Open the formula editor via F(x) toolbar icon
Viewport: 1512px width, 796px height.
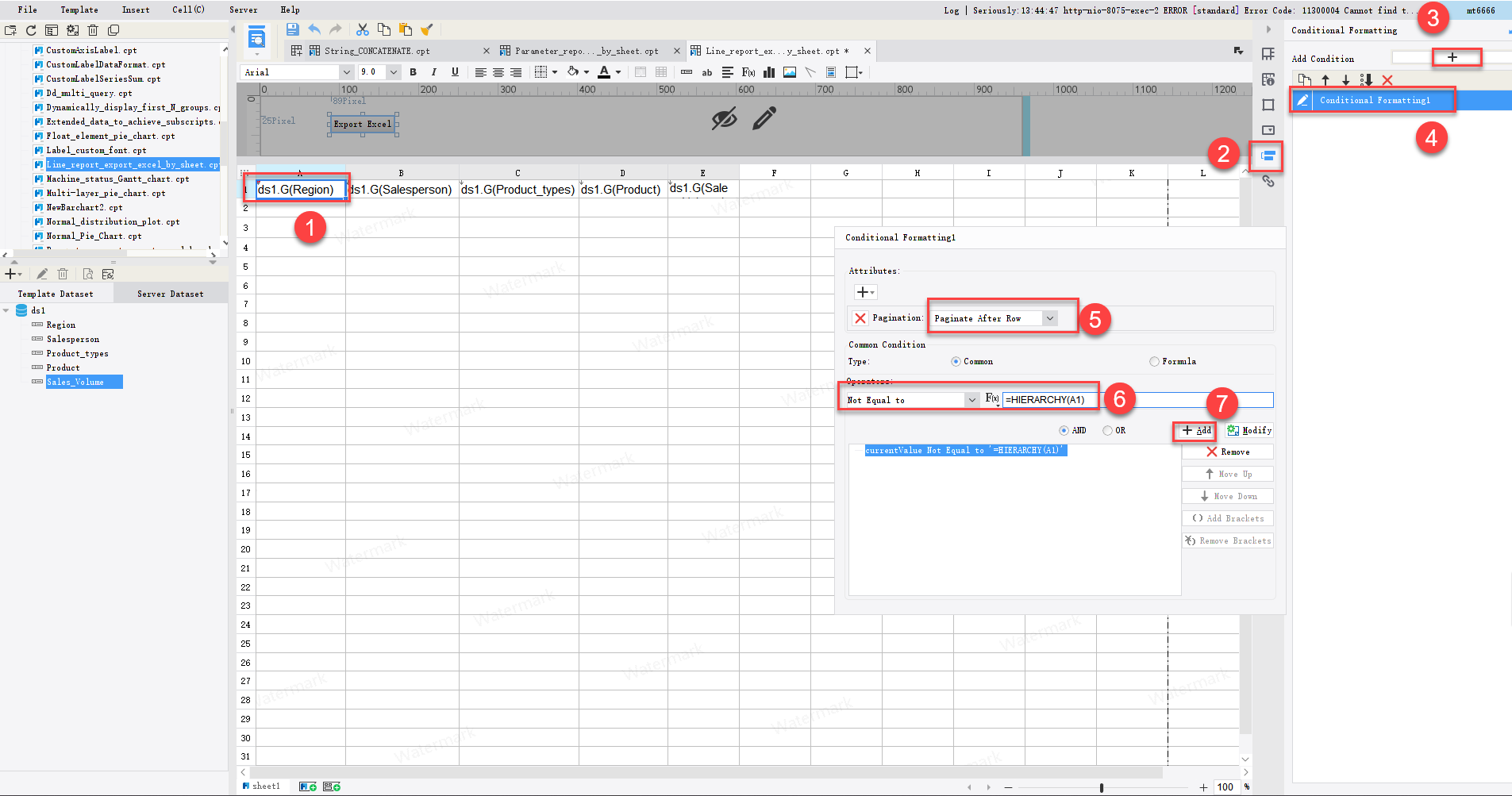pyautogui.click(x=747, y=72)
